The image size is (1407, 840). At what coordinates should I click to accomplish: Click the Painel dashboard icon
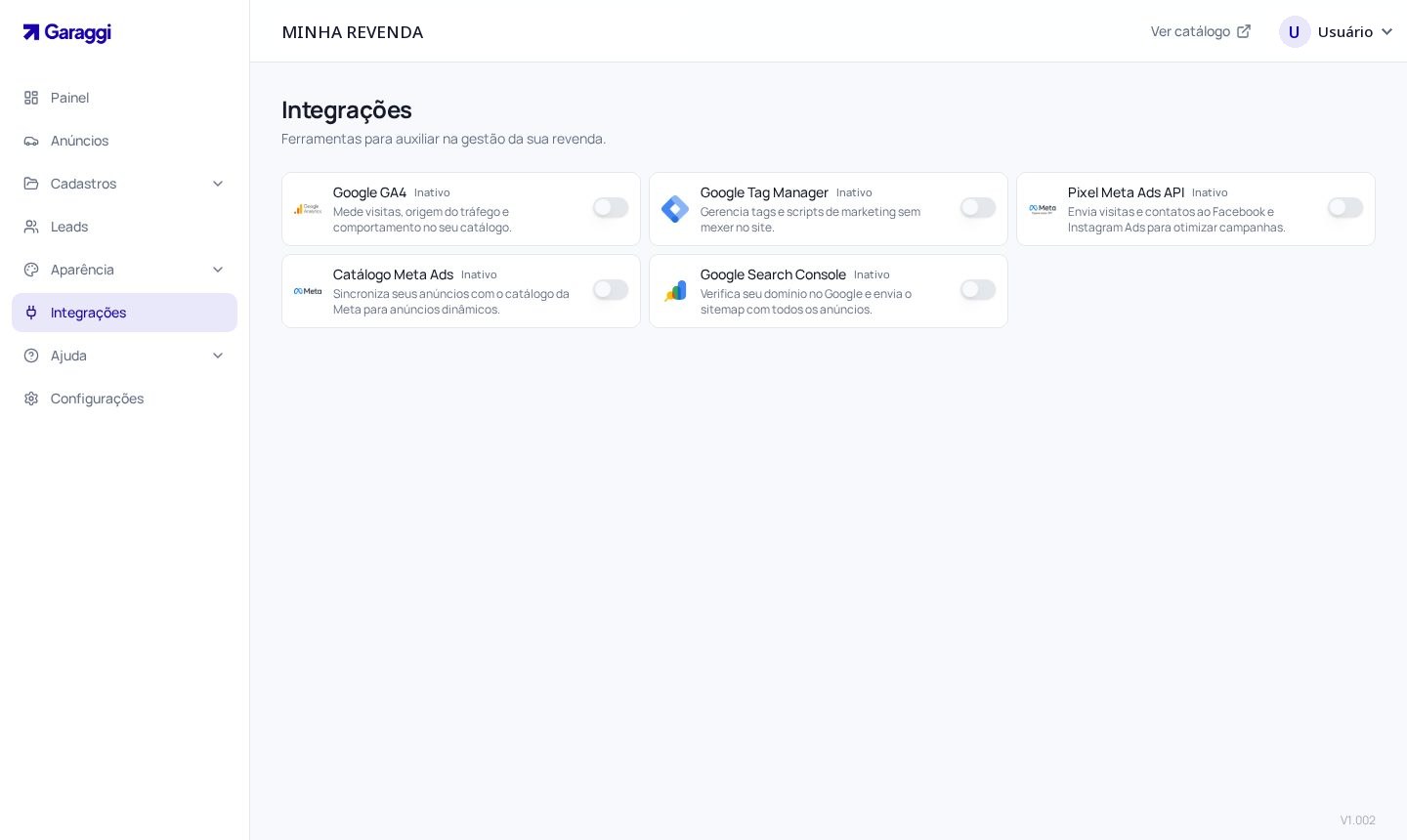[x=31, y=98]
